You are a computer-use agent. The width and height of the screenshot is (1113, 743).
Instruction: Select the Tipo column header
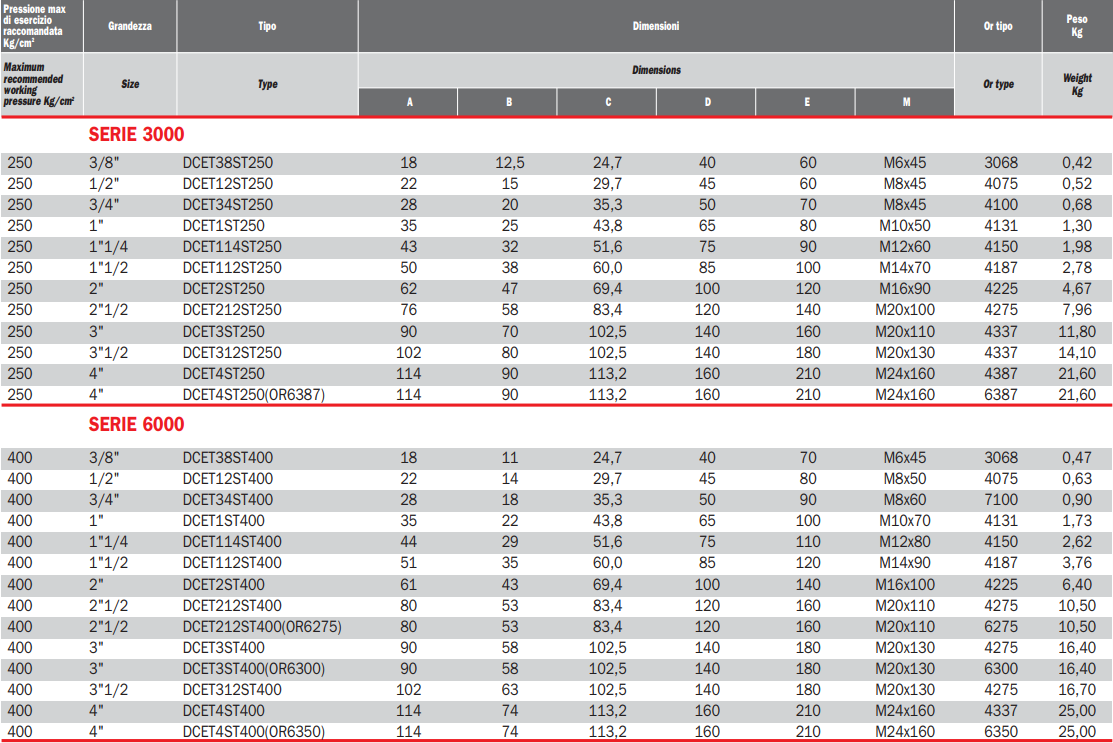tap(267, 26)
